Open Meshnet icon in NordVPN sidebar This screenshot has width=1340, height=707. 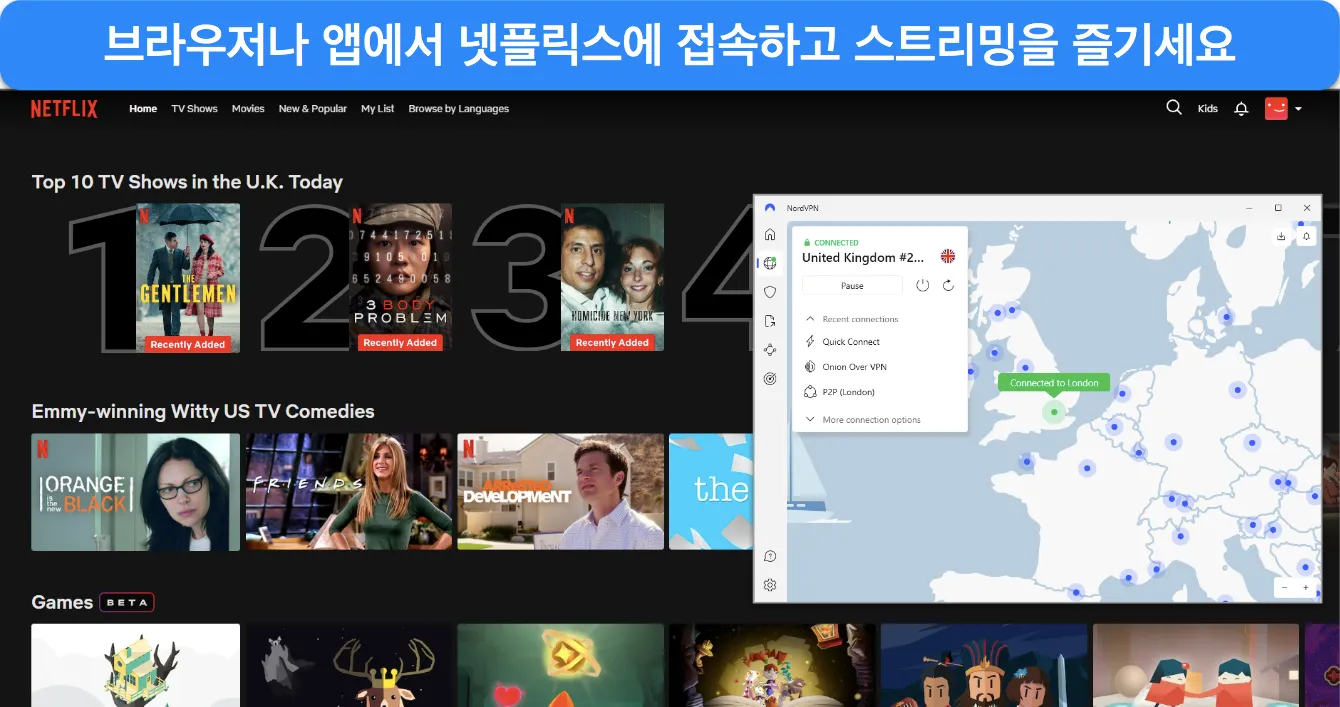[770, 350]
